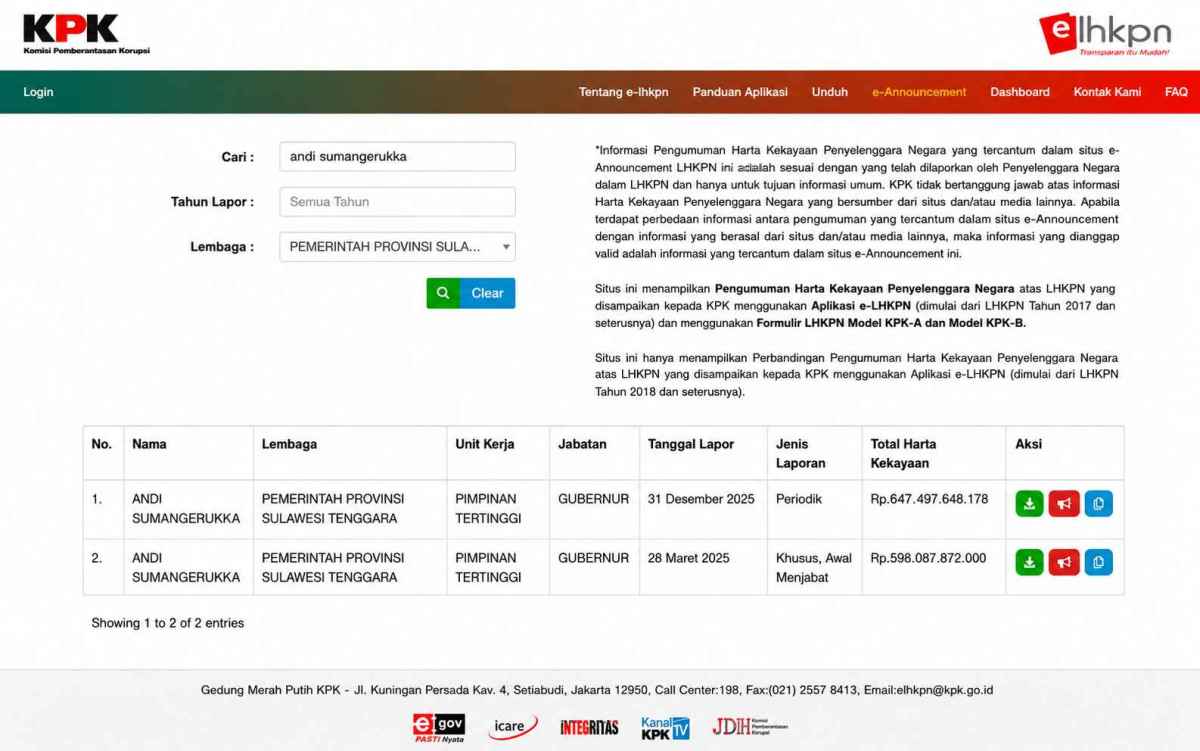Download the 31 Desember 2025 report
Viewport: 1200px width, 751px height.
coord(1029,503)
